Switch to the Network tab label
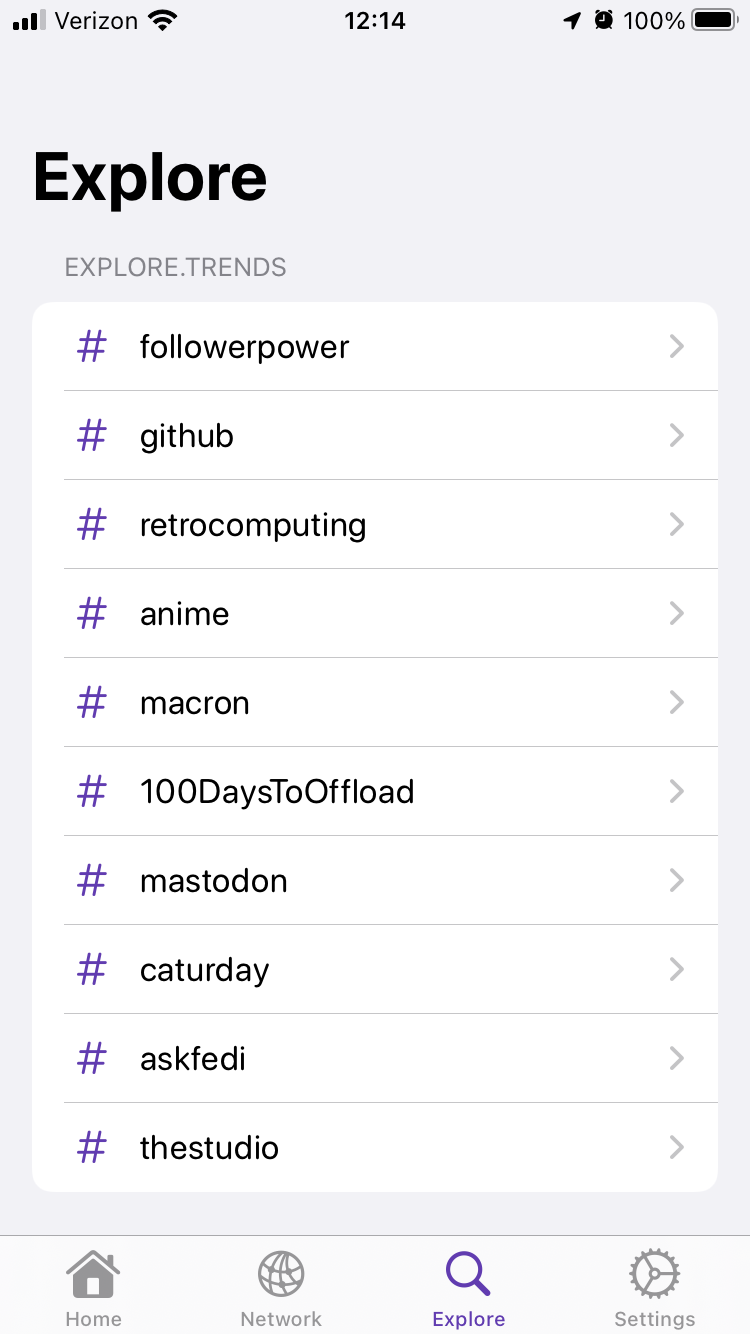 [x=281, y=1319]
